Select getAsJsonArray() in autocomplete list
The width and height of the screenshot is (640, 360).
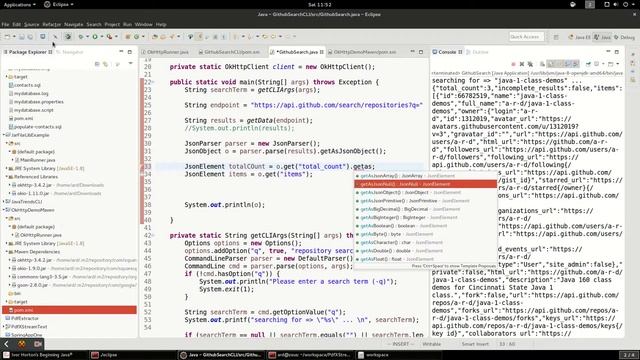pos(425,176)
